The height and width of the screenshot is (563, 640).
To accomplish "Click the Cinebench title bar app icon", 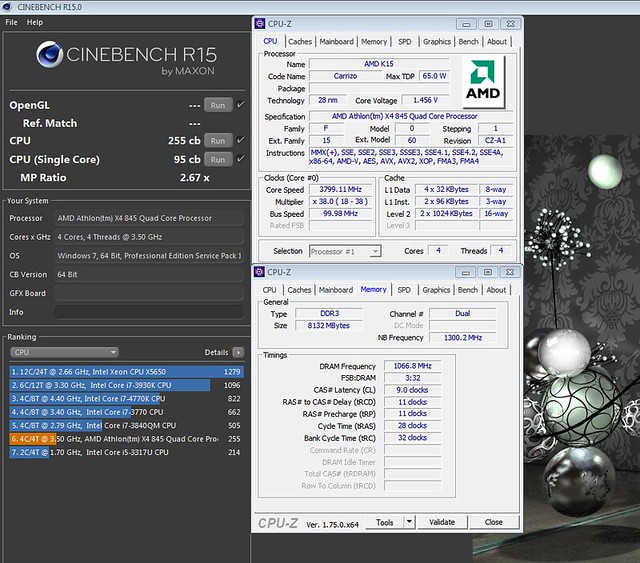I will (7, 7).
